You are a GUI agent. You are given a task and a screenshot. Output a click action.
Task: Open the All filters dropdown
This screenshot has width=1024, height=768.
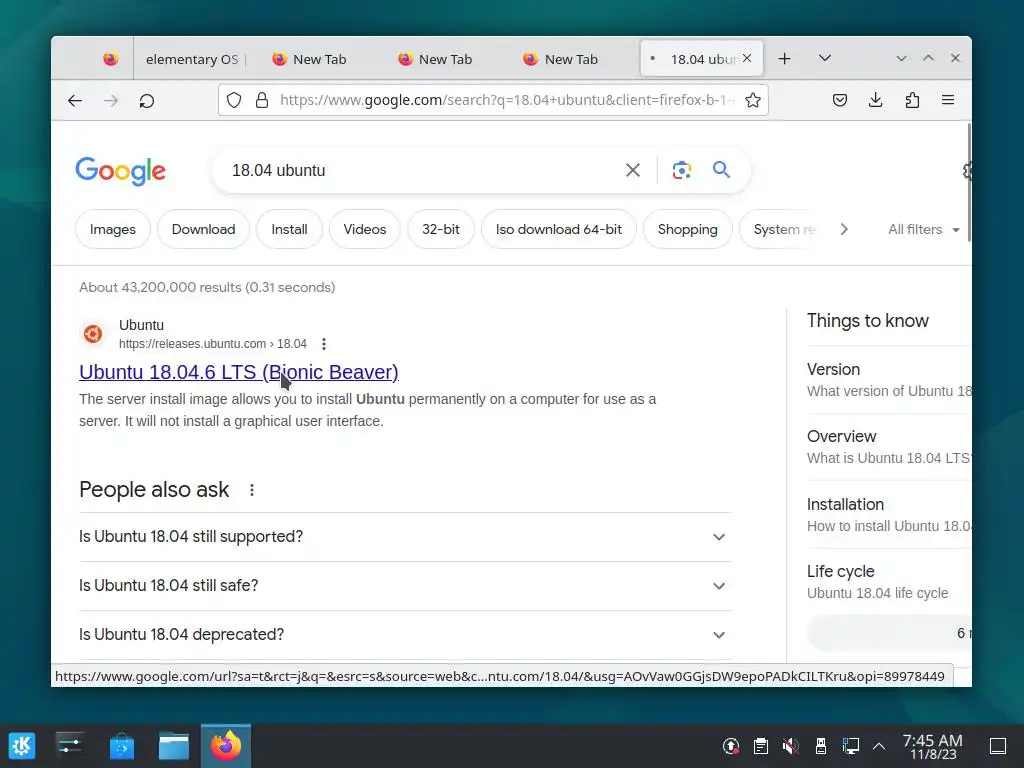point(923,229)
